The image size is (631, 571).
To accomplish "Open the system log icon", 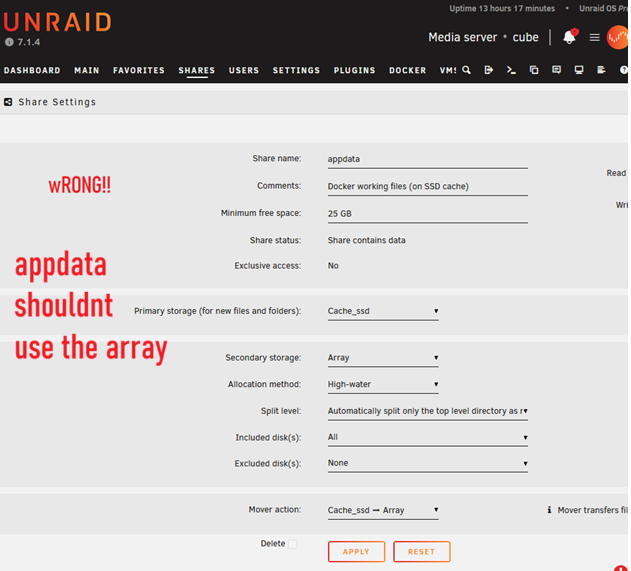I will (601, 70).
